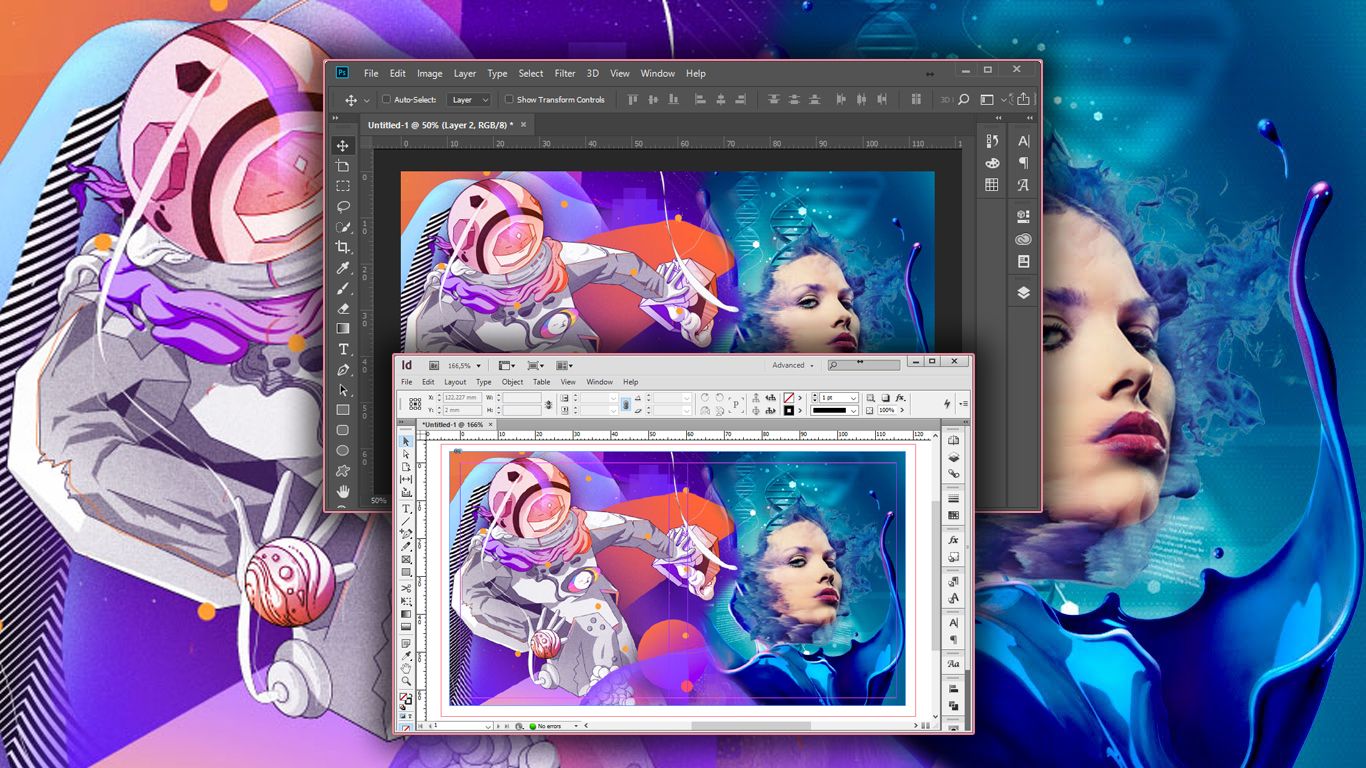Select the Move tool in Photoshop toolbar
This screenshot has height=768, width=1366.
tap(343, 146)
